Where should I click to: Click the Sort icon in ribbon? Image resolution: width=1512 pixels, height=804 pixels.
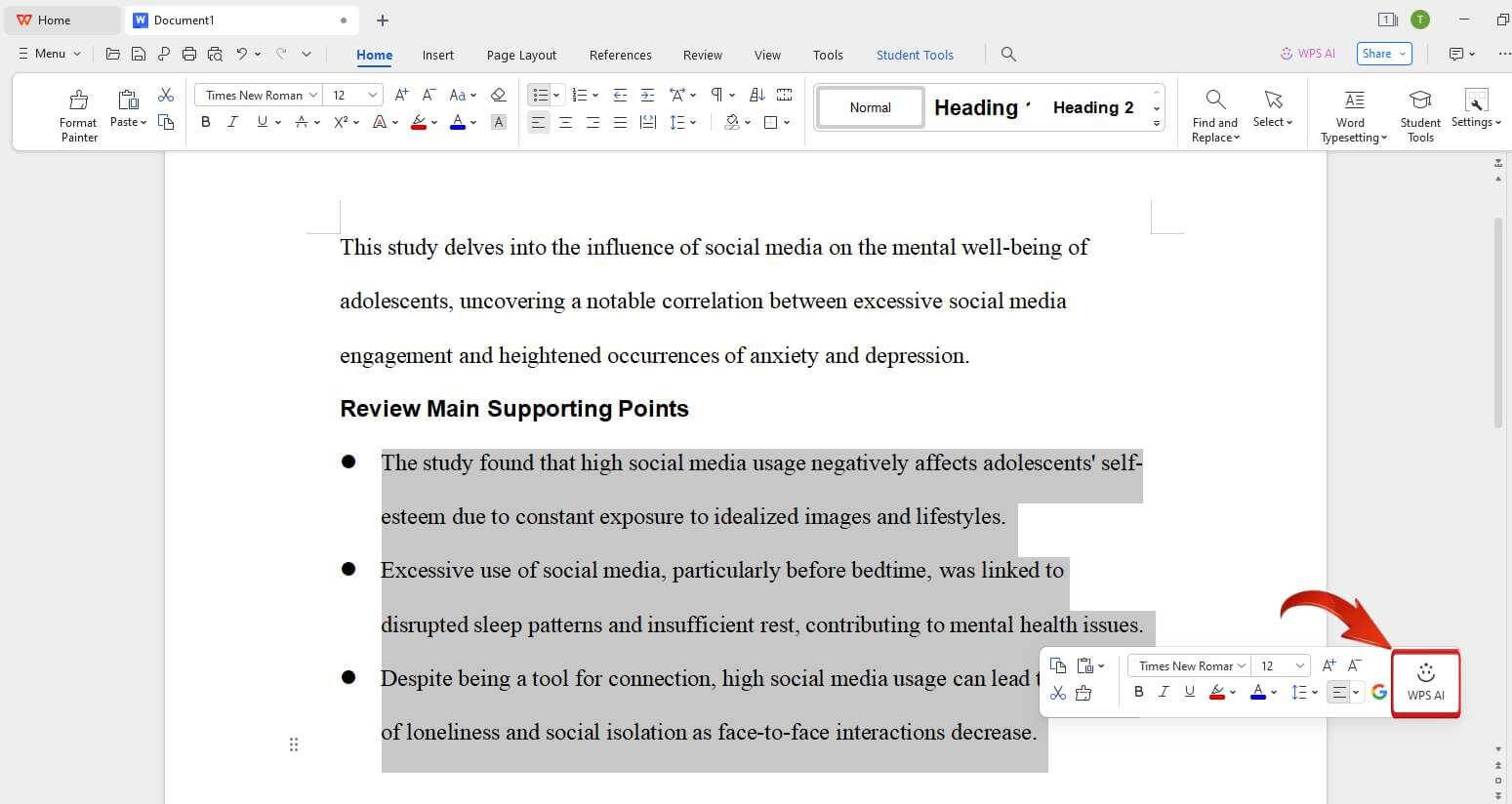click(756, 95)
